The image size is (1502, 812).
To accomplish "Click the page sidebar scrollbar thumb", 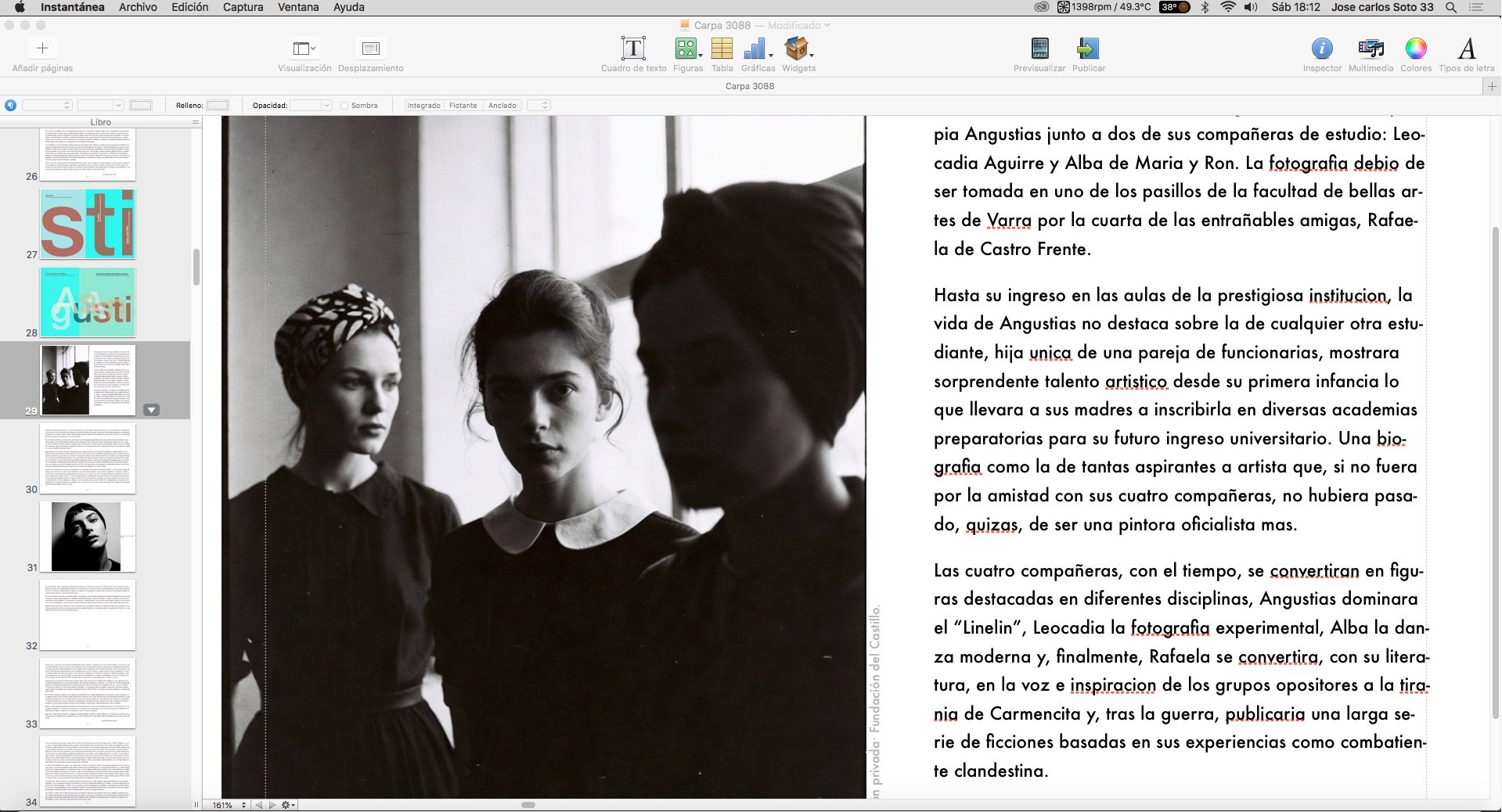I will (196, 267).
